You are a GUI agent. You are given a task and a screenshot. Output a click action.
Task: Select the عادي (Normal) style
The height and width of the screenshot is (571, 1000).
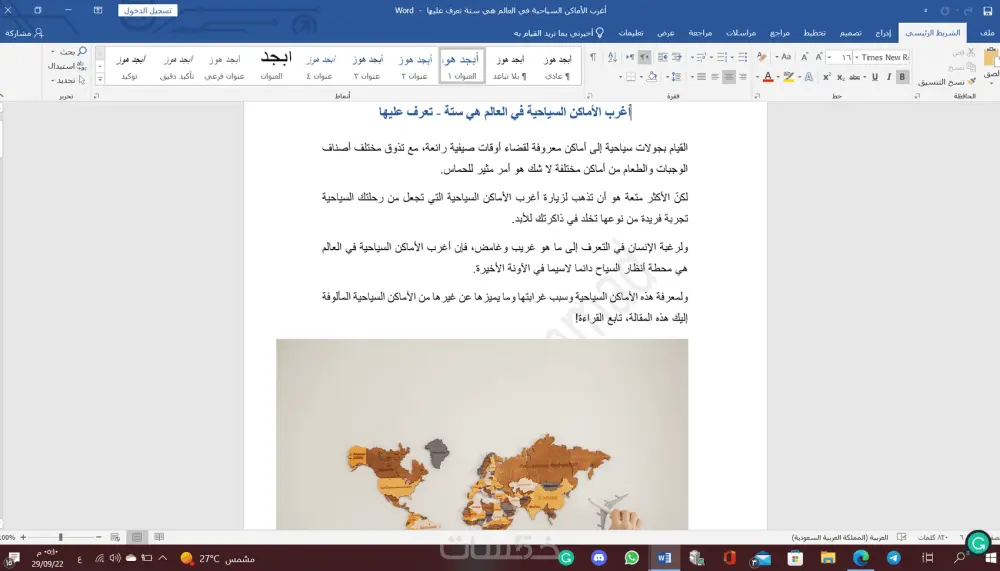click(557, 66)
